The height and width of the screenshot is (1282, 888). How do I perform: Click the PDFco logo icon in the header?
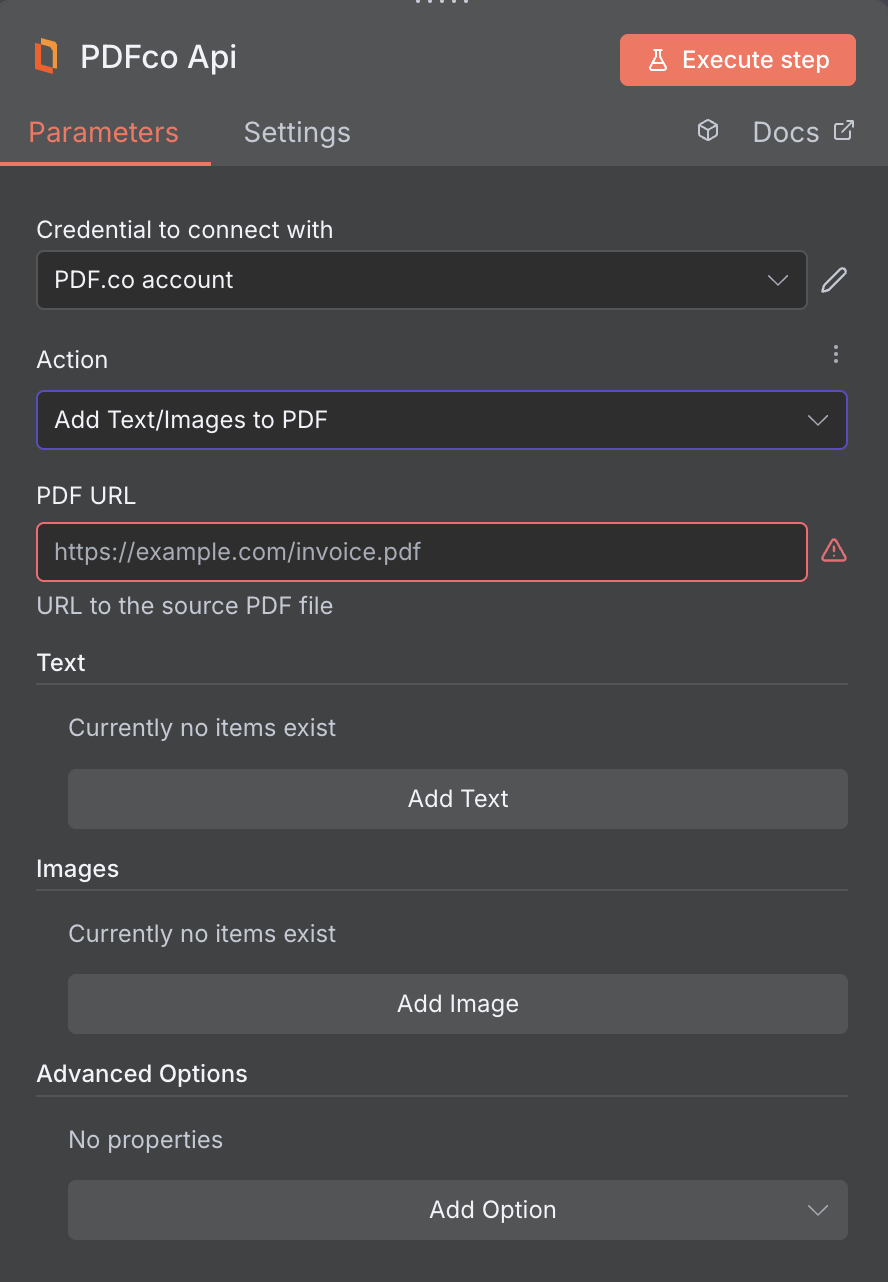point(44,56)
